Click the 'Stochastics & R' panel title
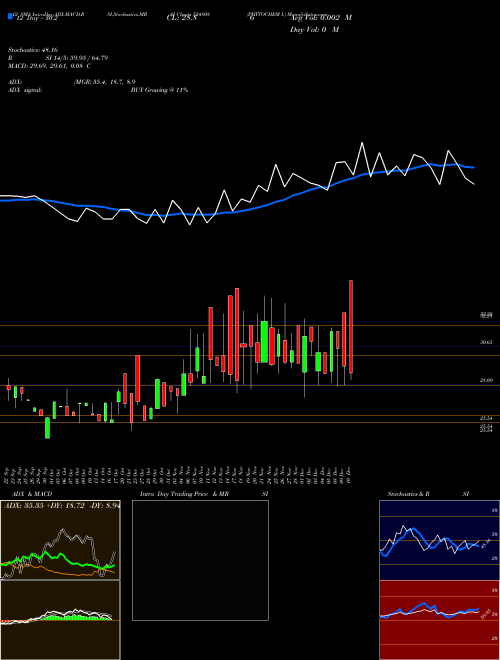This screenshot has height=660, width=500. click(x=408, y=494)
